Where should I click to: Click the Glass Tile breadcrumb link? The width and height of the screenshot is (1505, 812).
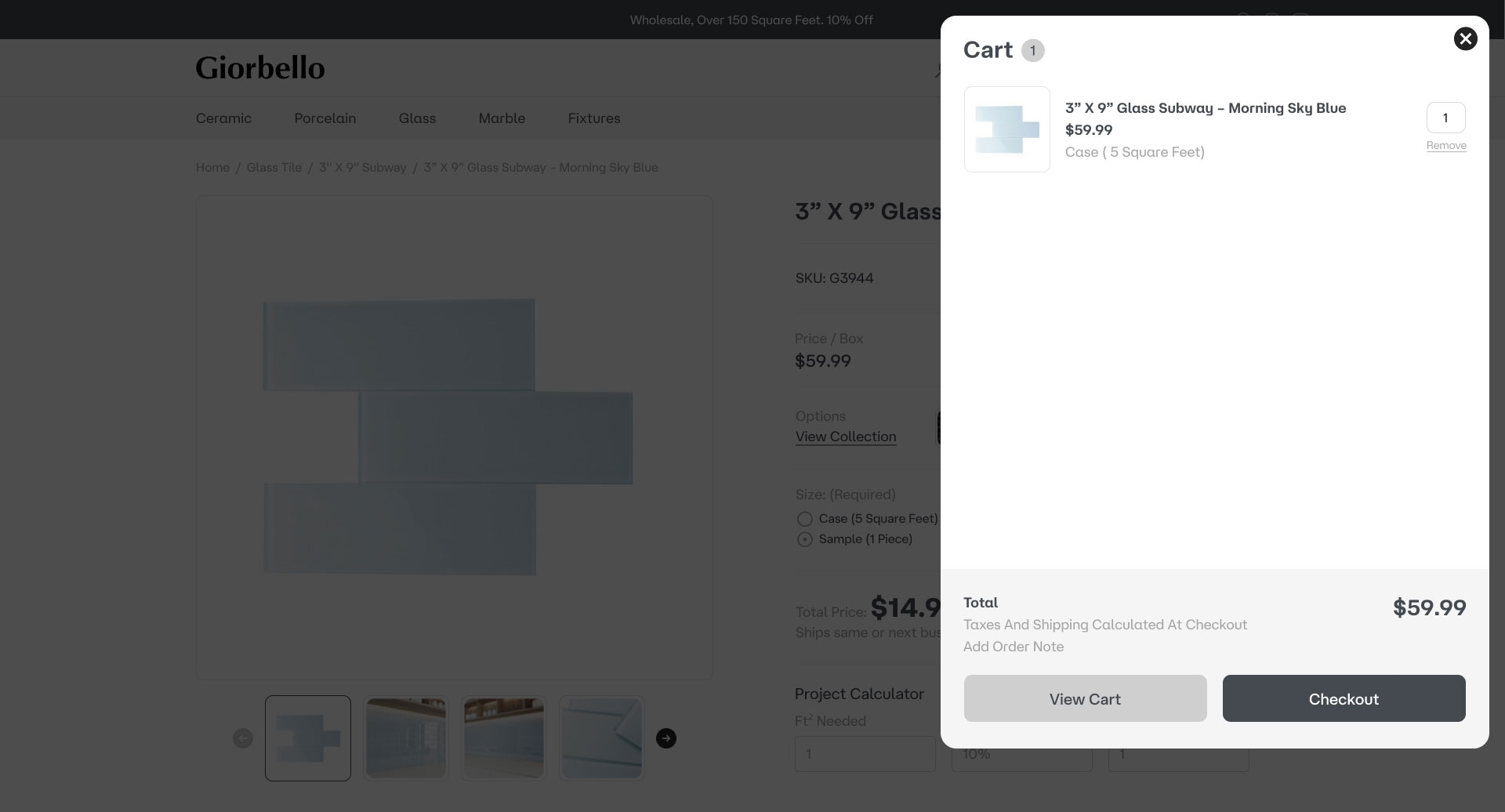(274, 168)
